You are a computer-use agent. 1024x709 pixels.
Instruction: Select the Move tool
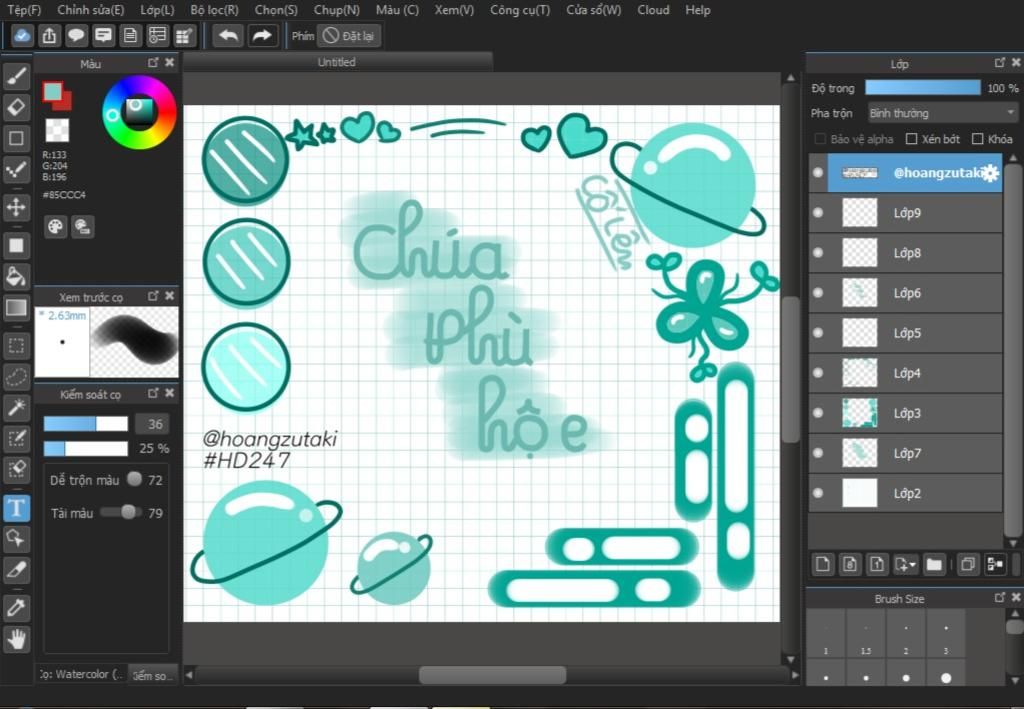[16, 208]
